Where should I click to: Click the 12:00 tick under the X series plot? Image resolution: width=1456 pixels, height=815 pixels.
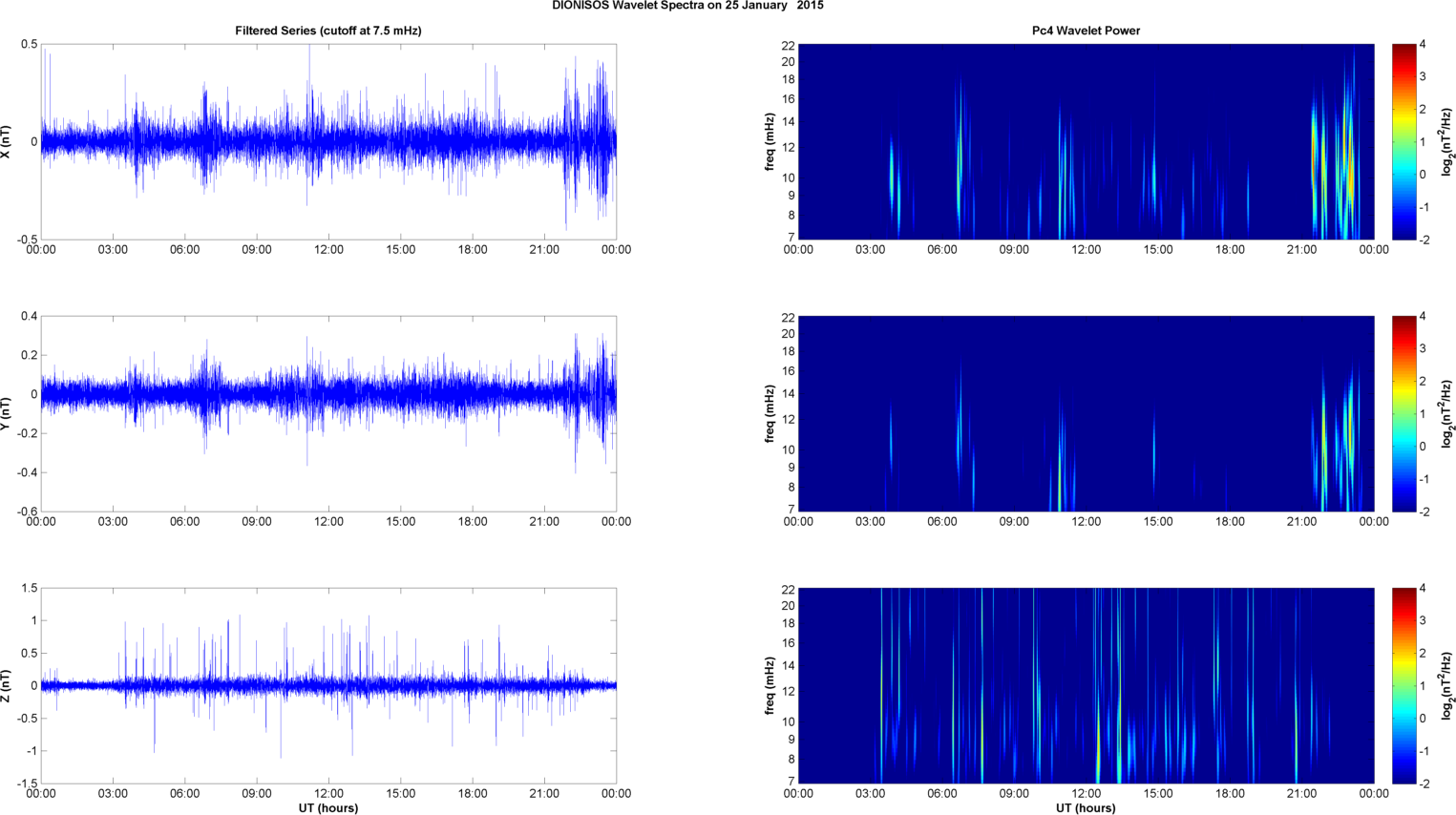click(328, 250)
